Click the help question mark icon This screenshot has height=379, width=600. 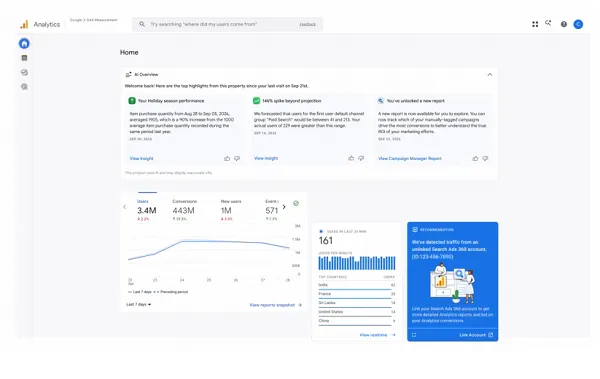(564, 24)
